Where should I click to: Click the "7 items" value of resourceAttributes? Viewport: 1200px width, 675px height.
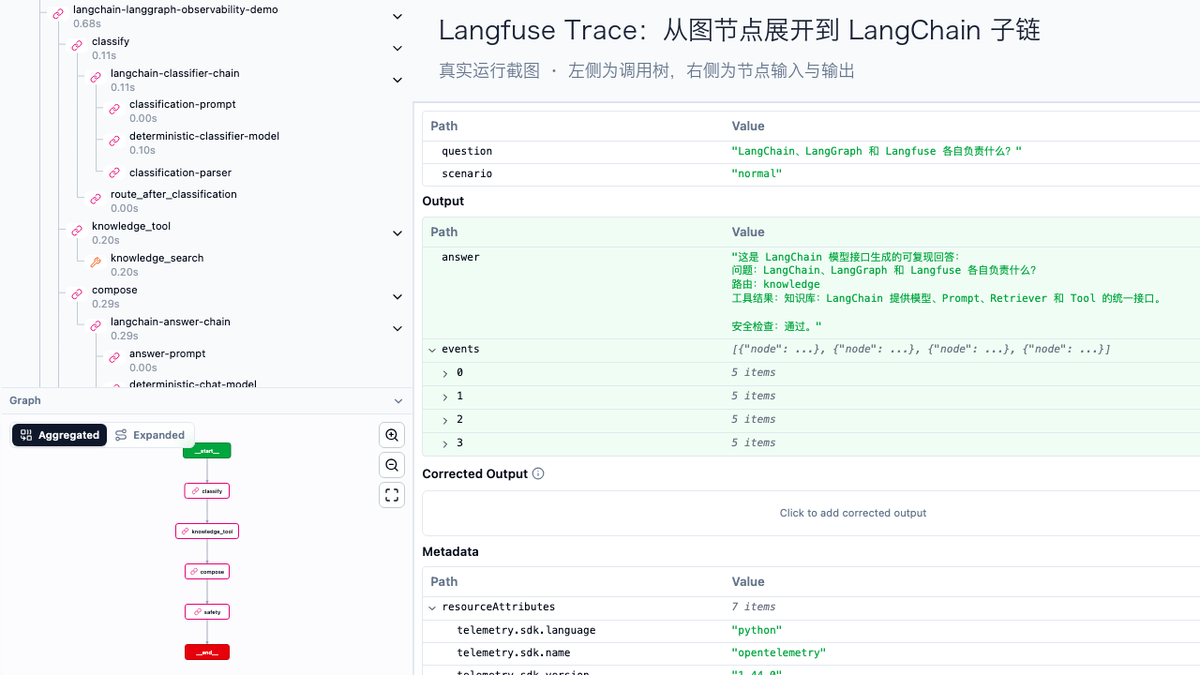753,607
